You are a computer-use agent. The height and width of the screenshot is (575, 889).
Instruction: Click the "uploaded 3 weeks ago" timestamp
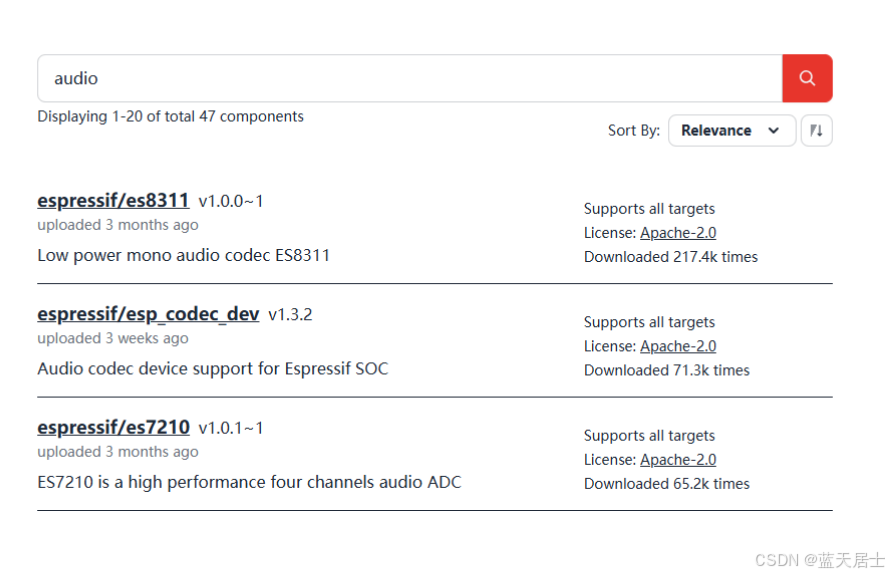113,339
